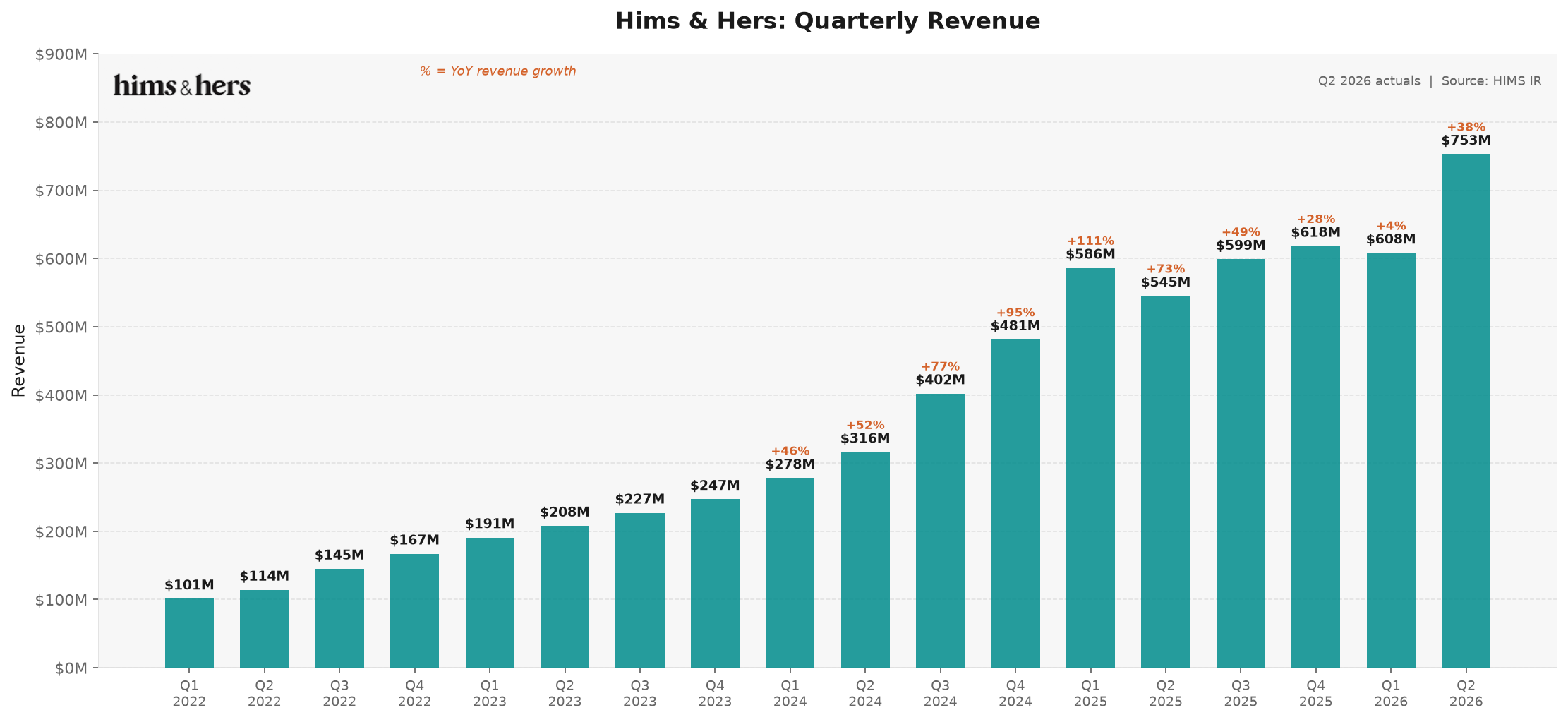Click the chart title Hims & Hers: Quarterly Revenue

(828, 21)
